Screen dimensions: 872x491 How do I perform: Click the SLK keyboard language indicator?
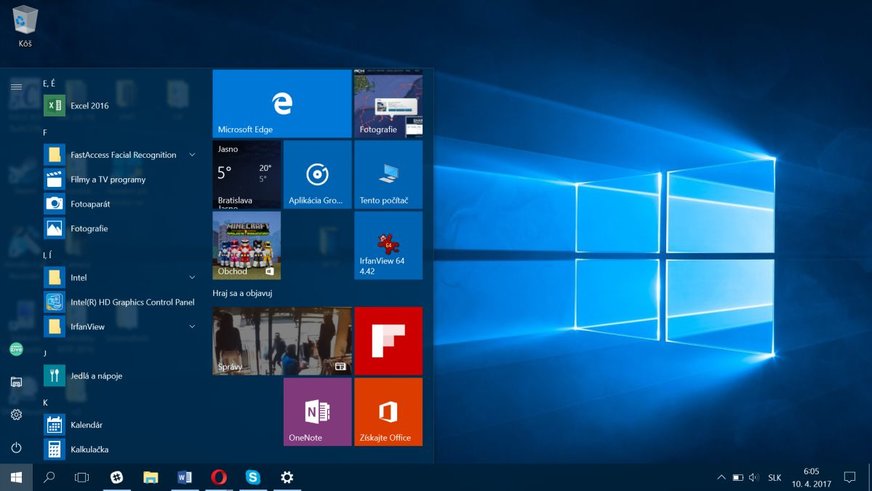point(774,478)
